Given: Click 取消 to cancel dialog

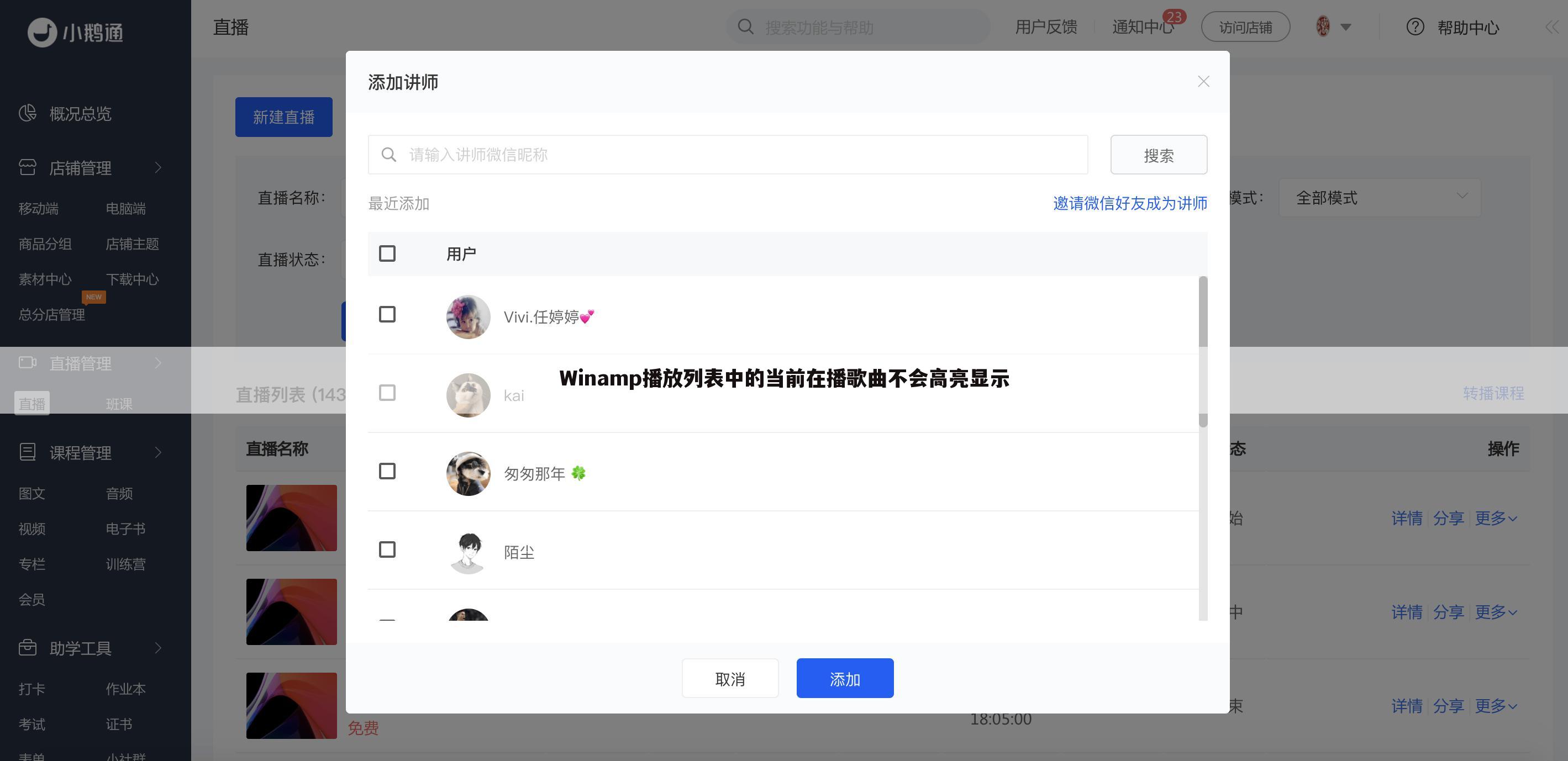Looking at the screenshot, I should click(730, 679).
